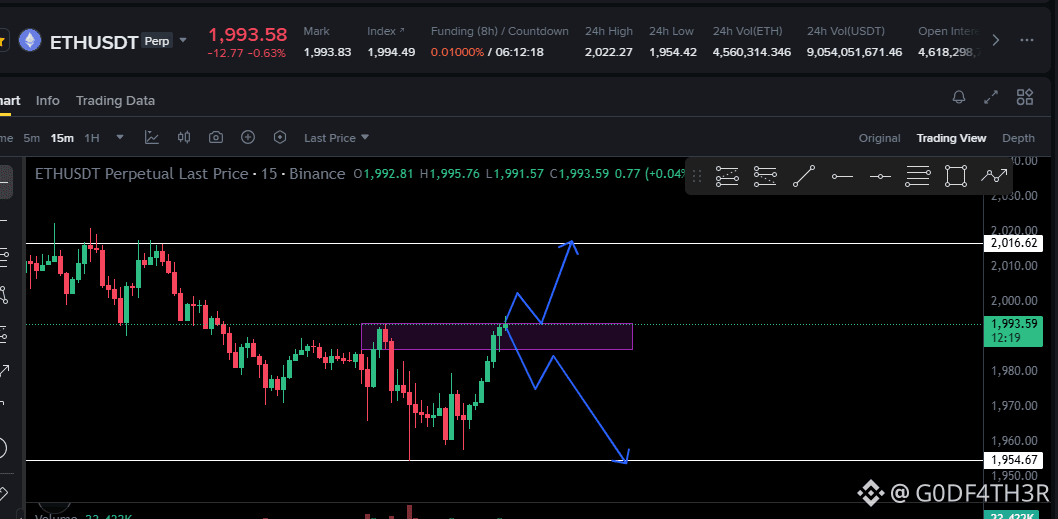Open the Trading Data tab
The height and width of the screenshot is (519, 1058).
click(x=115, y=101)
